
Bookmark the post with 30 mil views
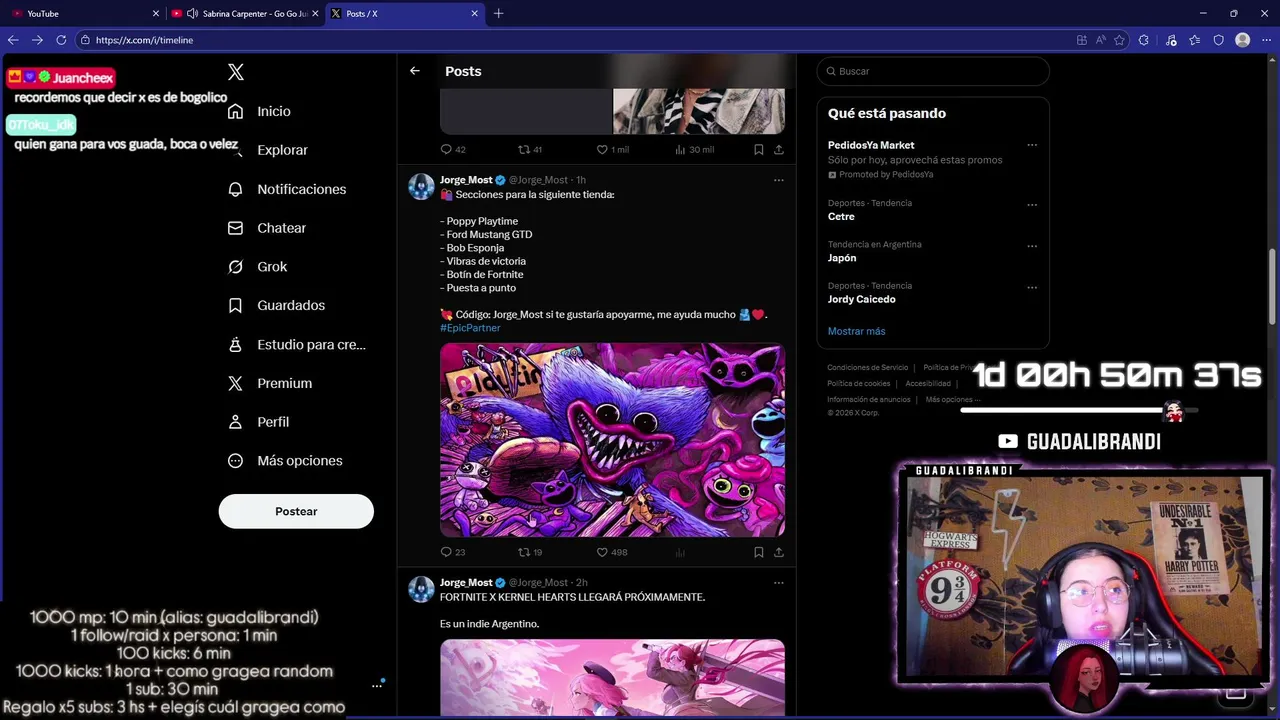pyautogui.click(x=759, y=149)
